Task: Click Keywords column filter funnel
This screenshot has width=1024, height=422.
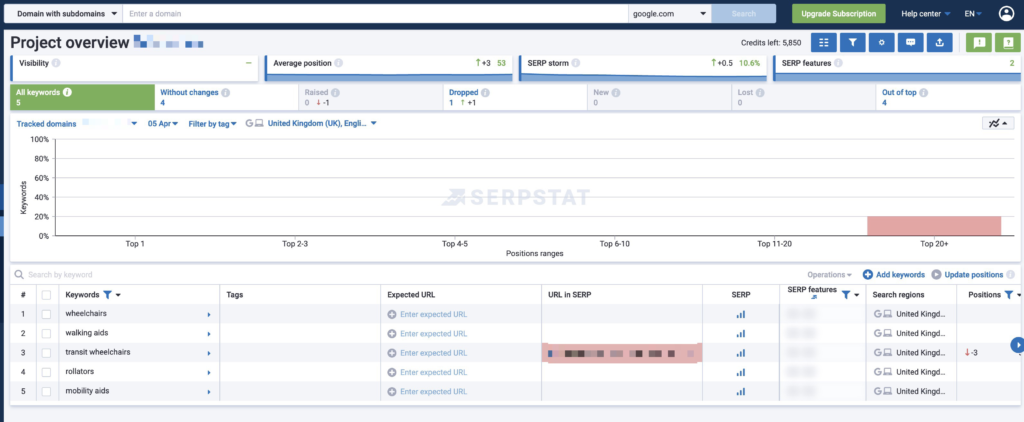Action: [x=108, y=295]
